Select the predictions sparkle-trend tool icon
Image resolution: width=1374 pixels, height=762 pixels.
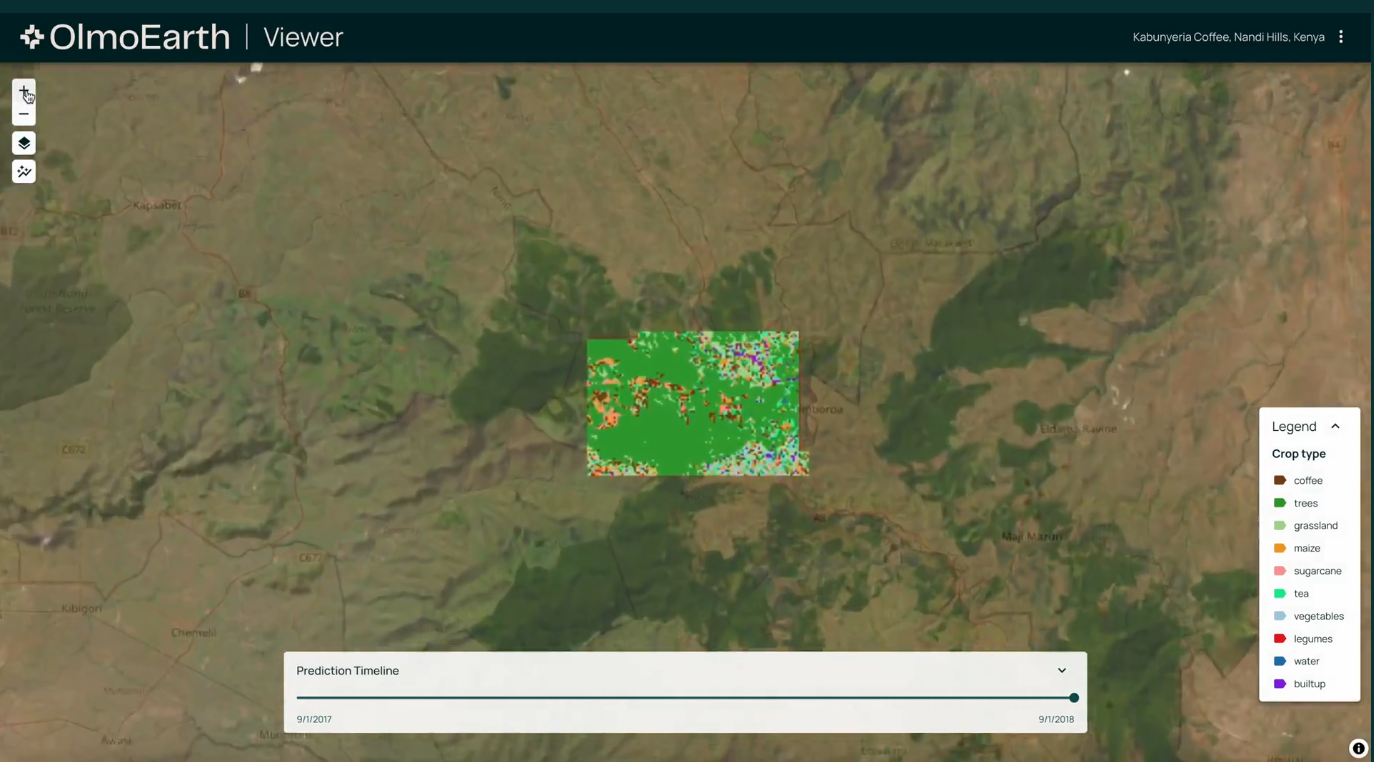tap(23, 171)
